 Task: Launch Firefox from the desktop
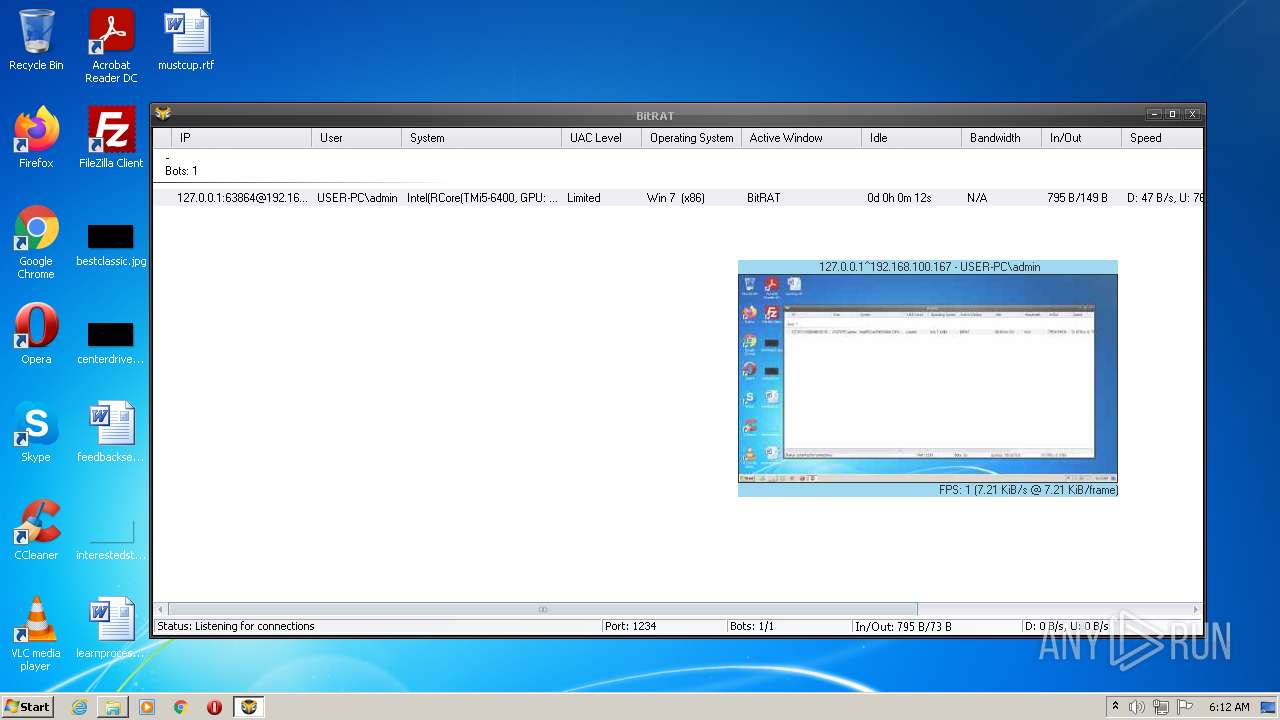pos(36,138)
